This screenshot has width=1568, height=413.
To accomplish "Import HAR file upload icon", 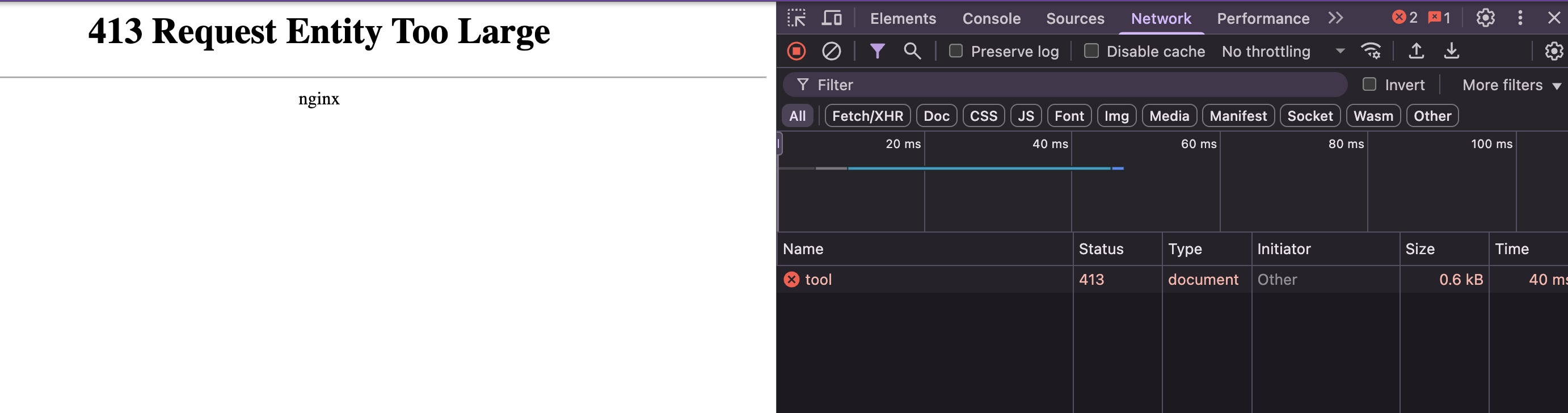I will pos(1417,51).
